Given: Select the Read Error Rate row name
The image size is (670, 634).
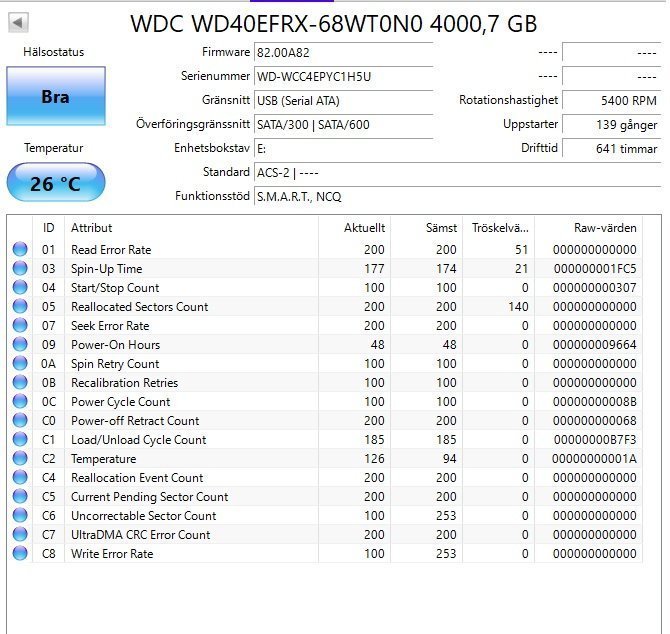Looking at the screenshot, I should (111, 249).
